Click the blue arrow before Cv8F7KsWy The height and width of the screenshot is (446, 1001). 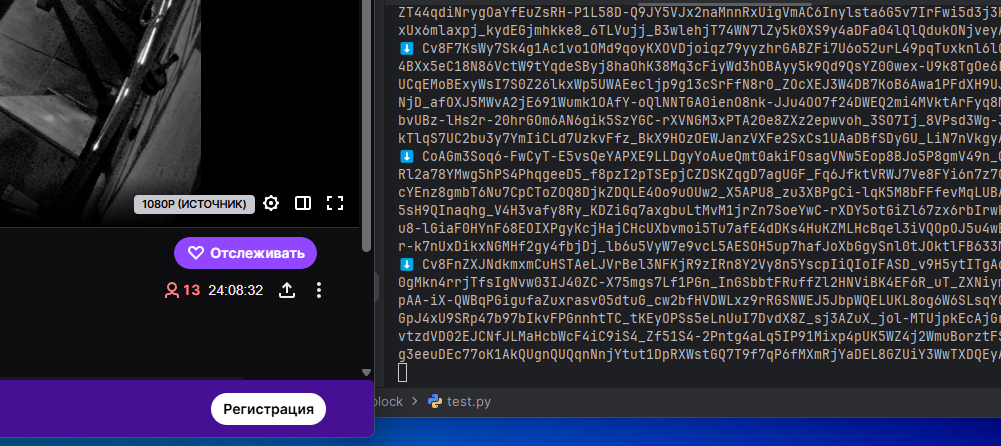click(x=407, y=47)
